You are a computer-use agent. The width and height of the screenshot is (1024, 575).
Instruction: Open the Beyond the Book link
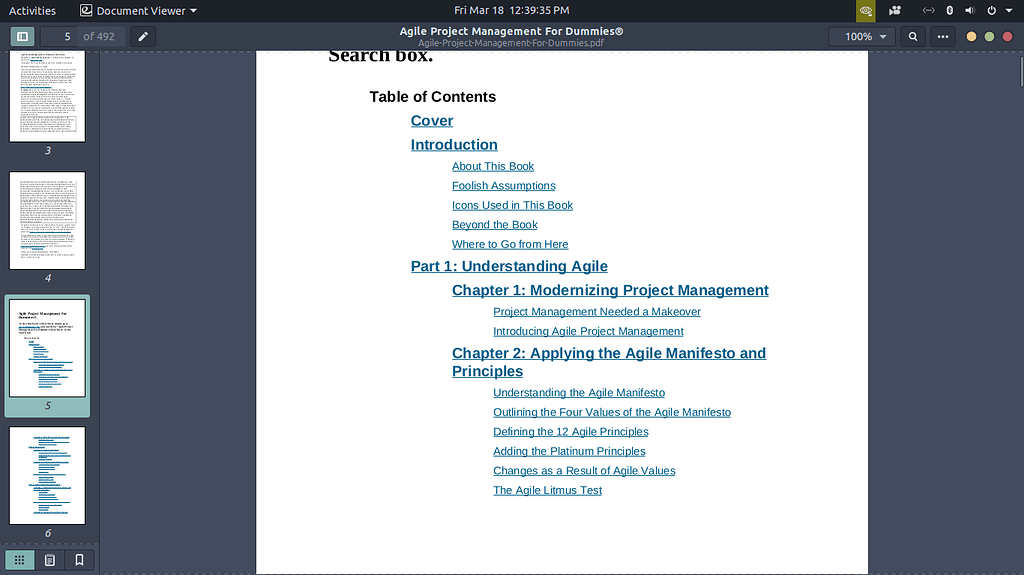[494, 225]
